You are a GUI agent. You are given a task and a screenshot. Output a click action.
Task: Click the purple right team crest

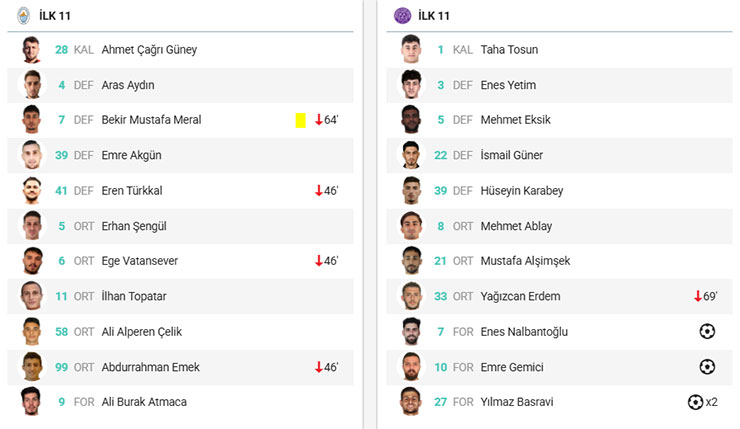point(402,15)
